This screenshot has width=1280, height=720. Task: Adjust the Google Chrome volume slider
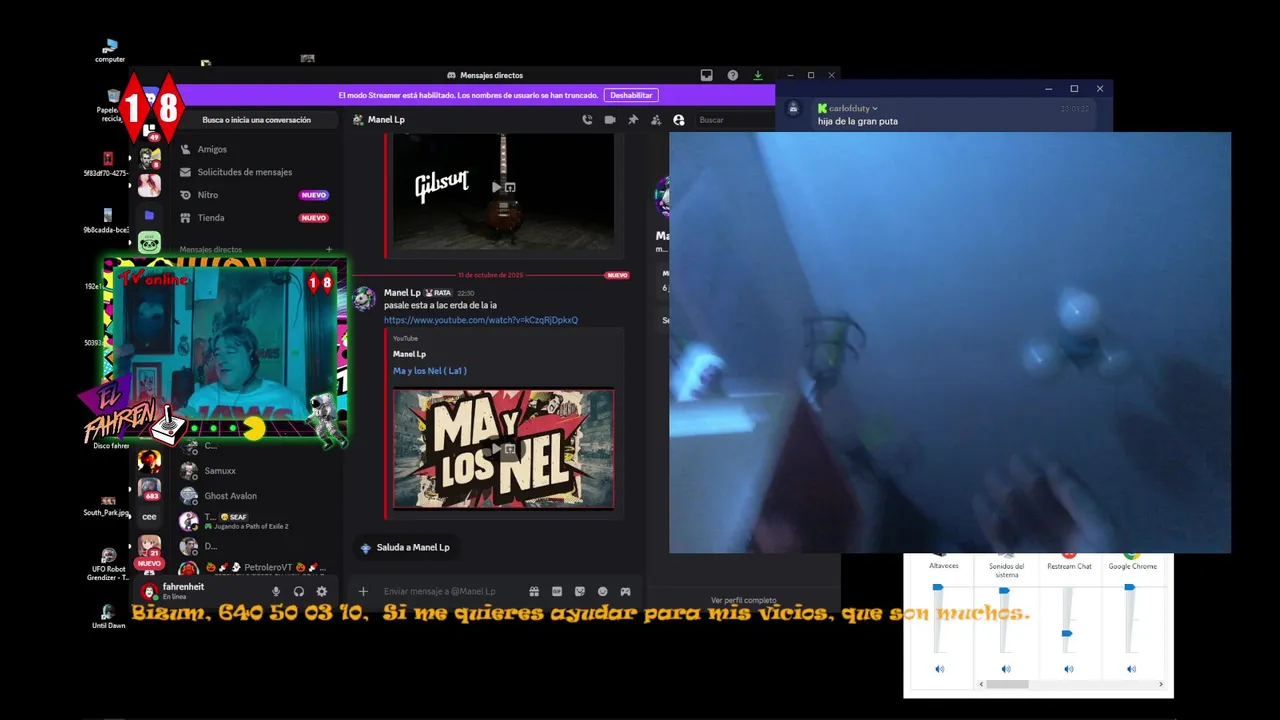(x=1129, y=588)
